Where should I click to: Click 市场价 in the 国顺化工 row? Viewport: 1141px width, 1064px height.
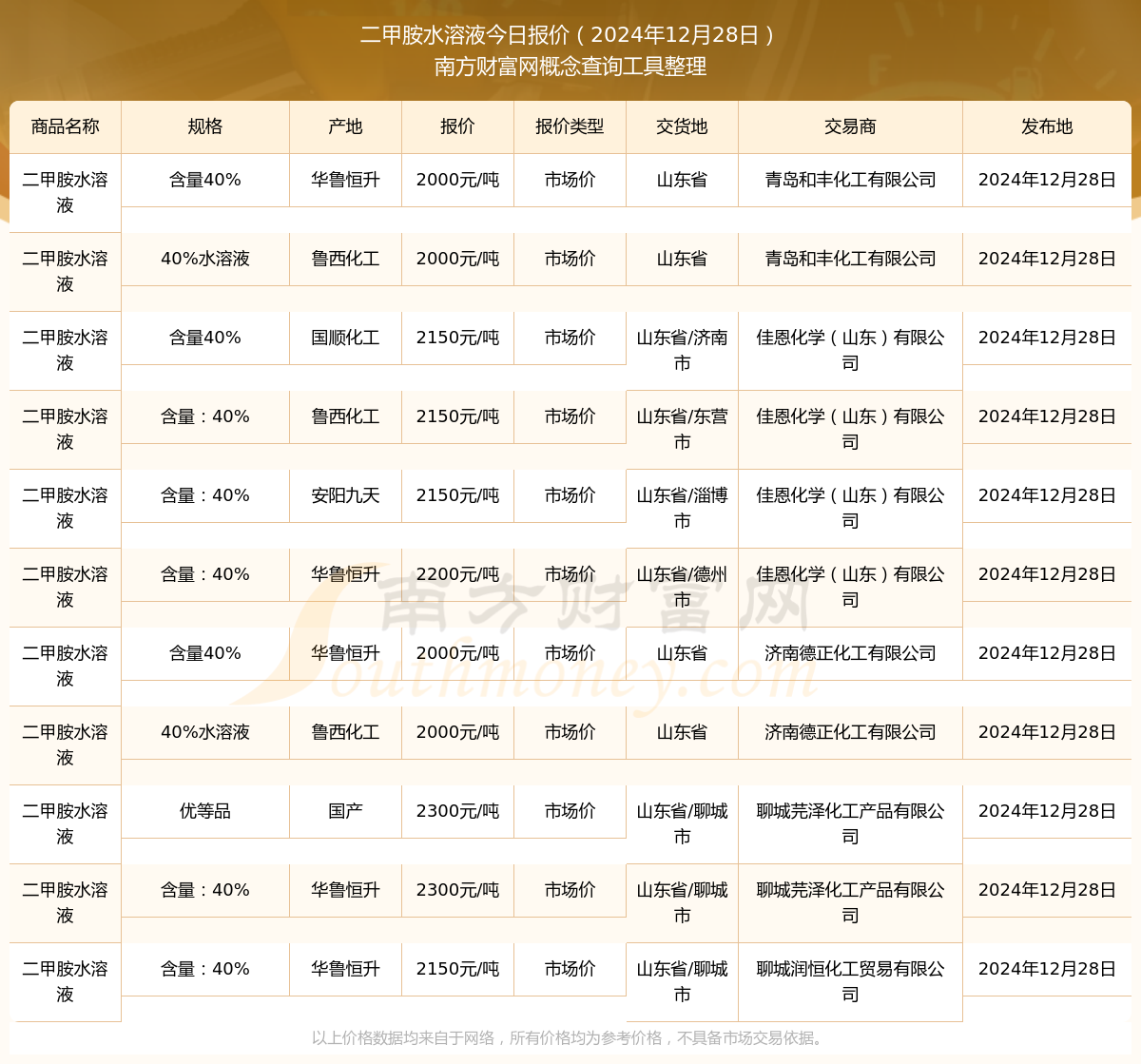[570, 338]
